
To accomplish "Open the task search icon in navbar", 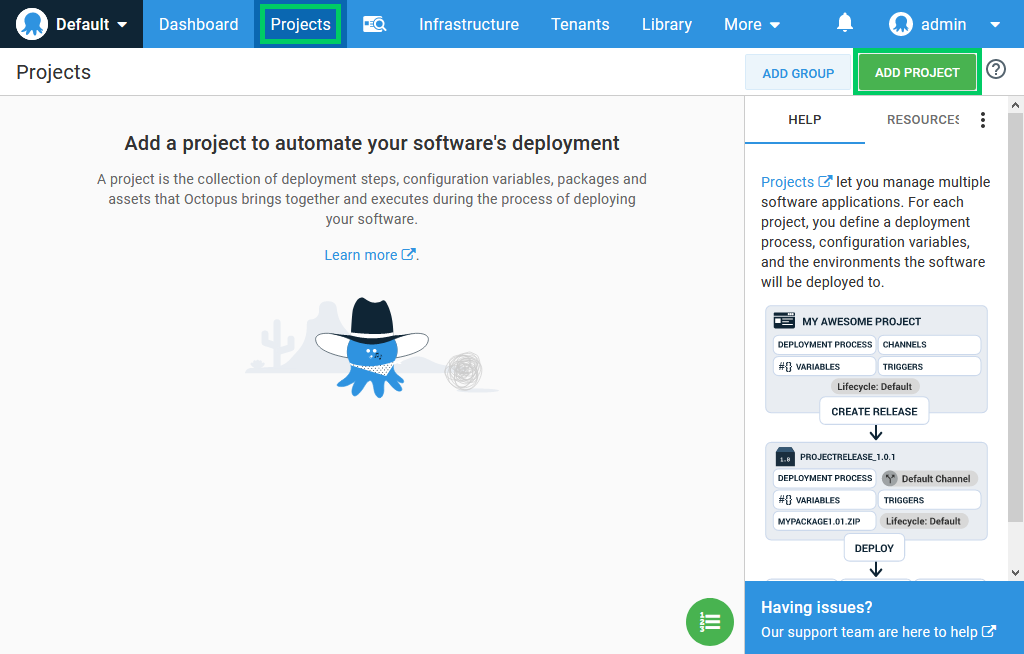I will coord(375,25).
